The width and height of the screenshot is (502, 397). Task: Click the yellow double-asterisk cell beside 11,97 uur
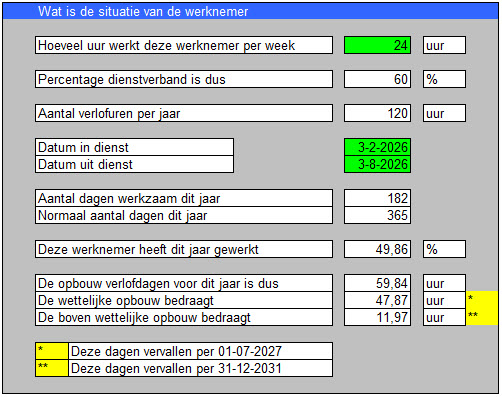(x=482, y=317)
